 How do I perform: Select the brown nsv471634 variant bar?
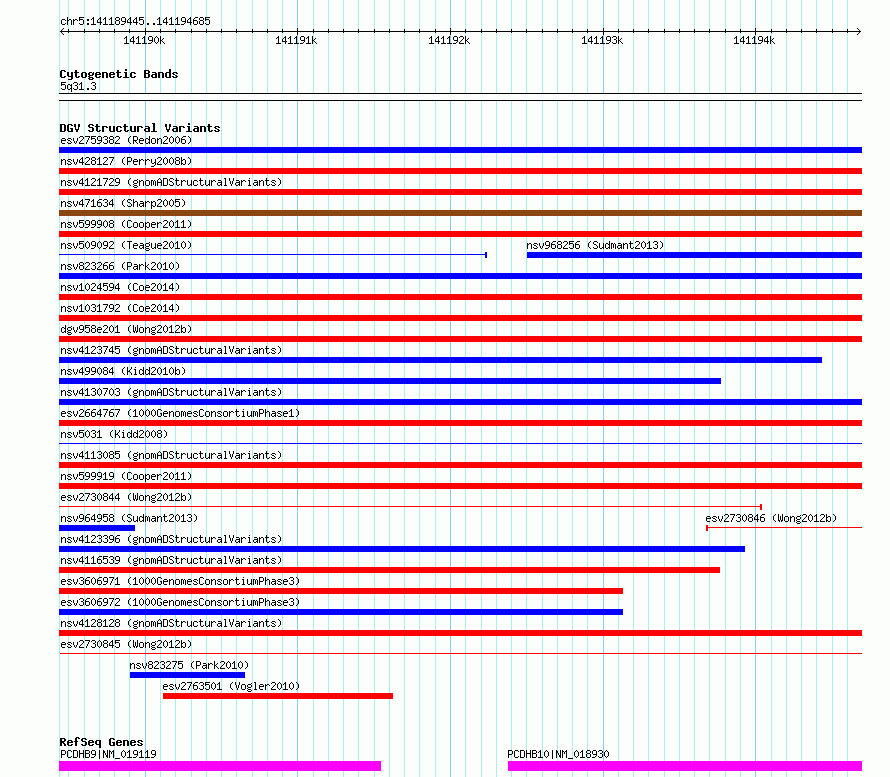pyautogui.click(x=460, y=213)
